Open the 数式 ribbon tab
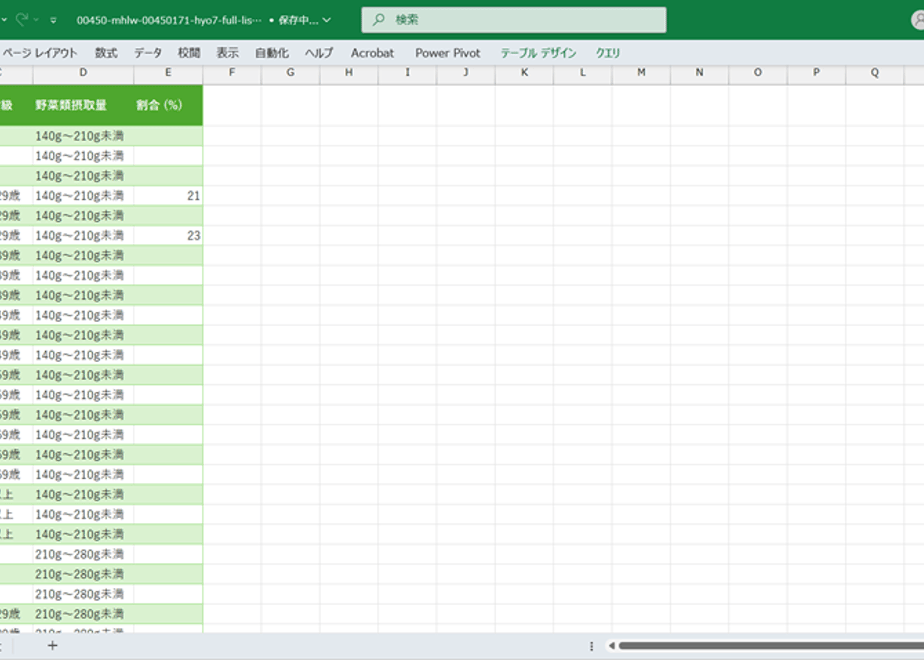Image resolution: width=924 pixels, height=660 pixels. [x=106, y=53]
